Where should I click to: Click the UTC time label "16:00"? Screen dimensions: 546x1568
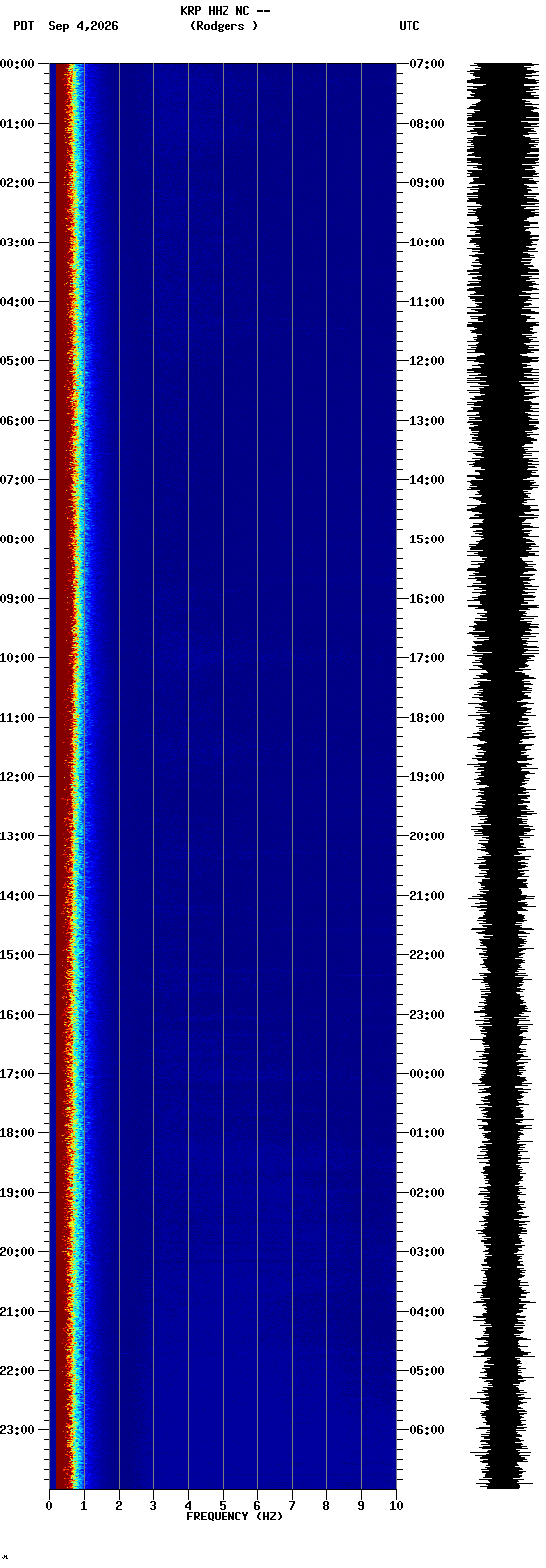pos(427,599)
